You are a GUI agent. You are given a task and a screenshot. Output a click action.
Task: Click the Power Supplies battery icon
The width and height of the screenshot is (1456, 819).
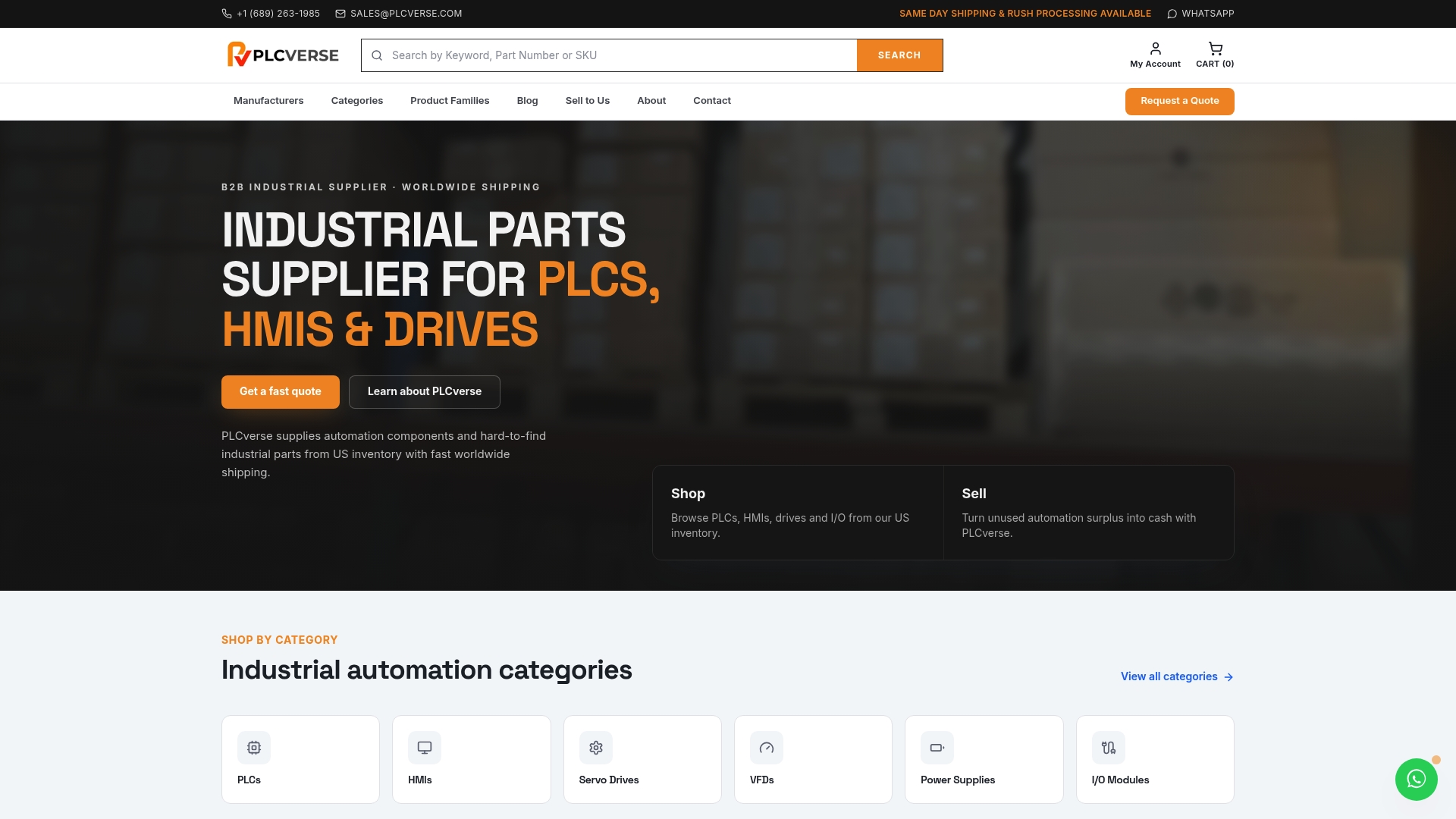937,748
